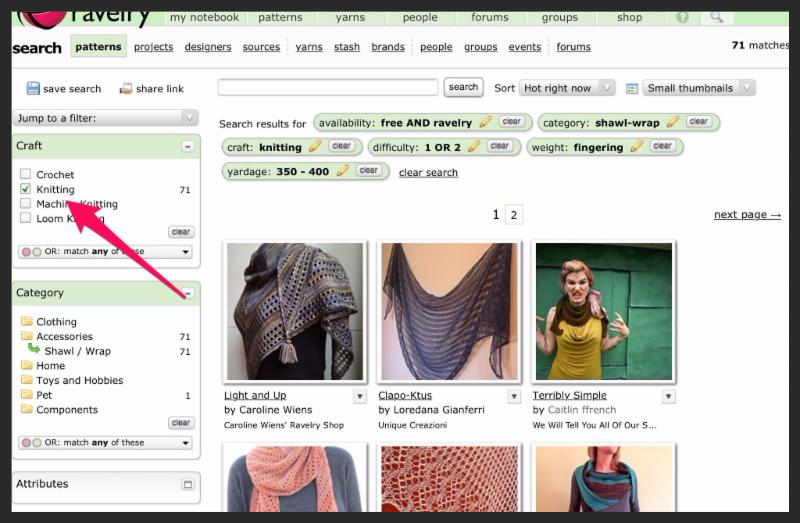Click the share link icon
The height and width of the screenshot is (523, 800).
point(126,89)
